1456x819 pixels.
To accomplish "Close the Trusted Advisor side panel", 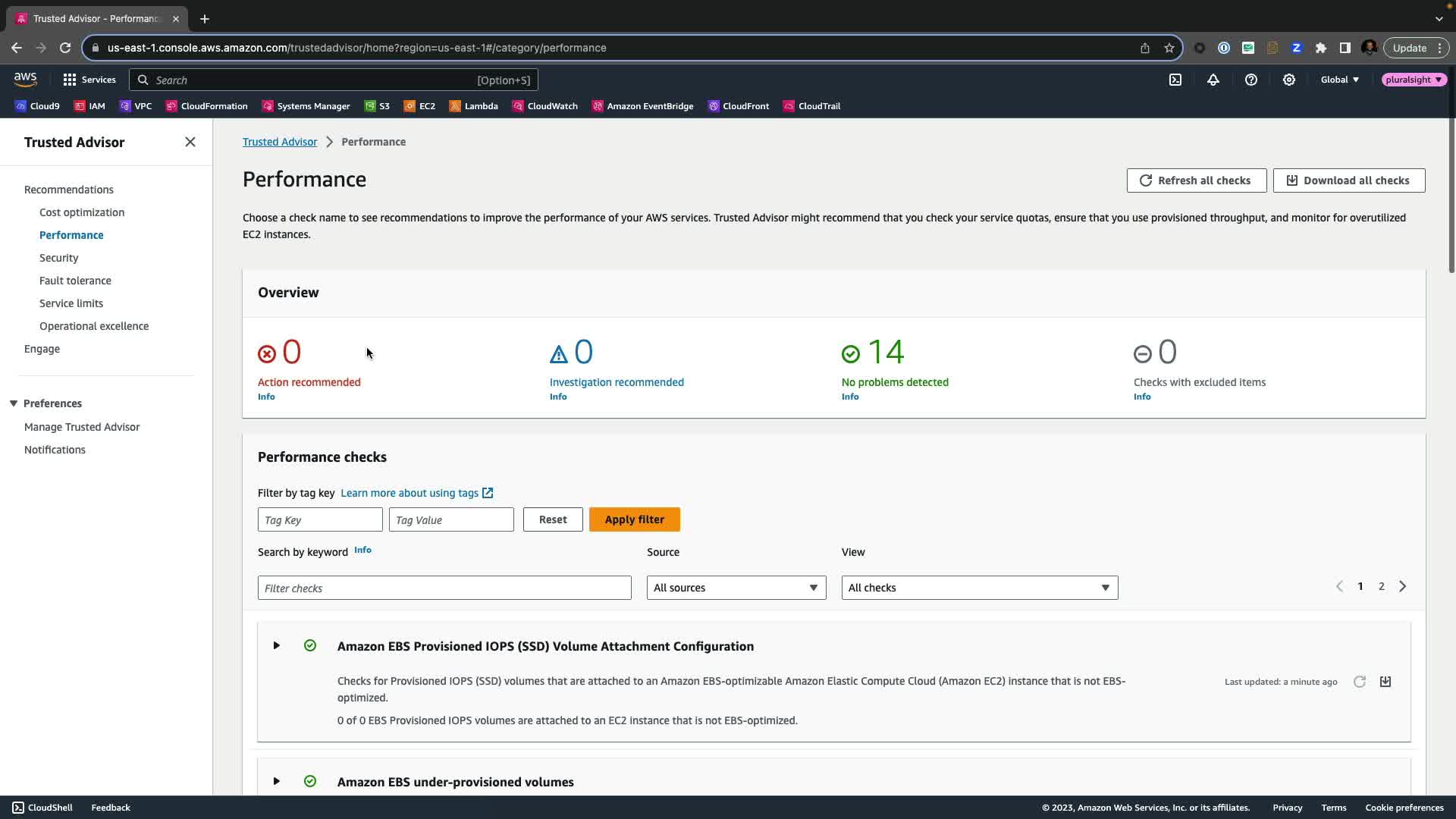I will [x=190, y=143].
